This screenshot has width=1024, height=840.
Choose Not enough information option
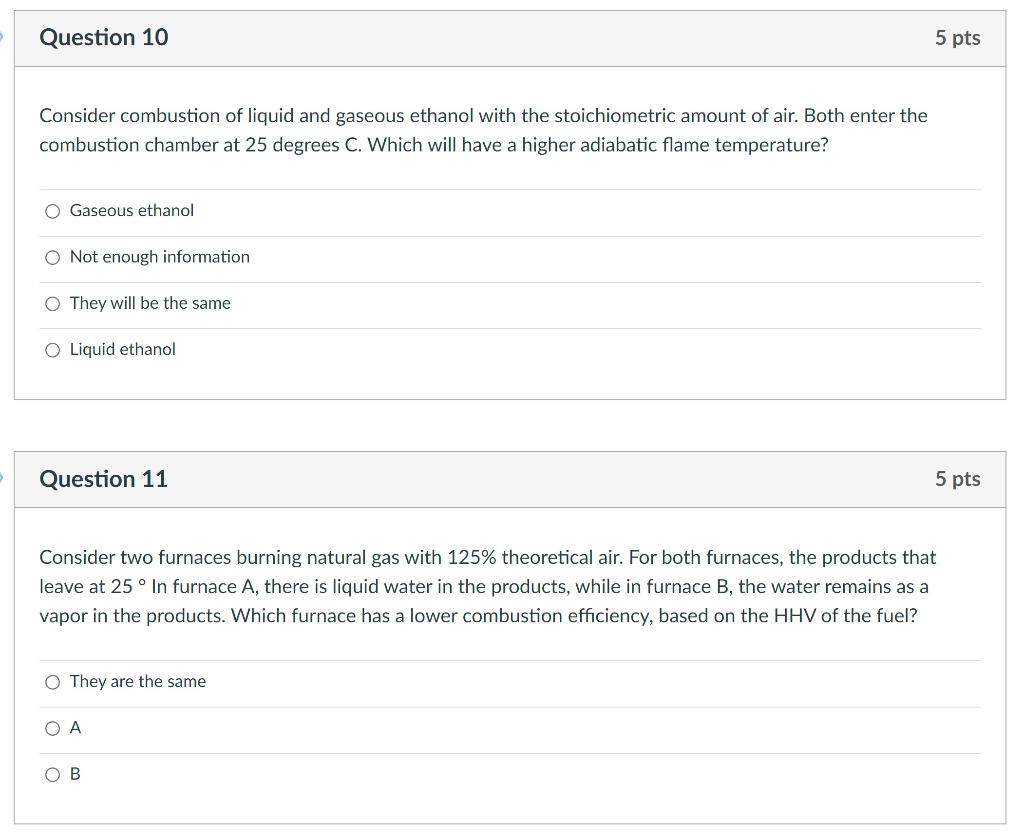[52, 257]
